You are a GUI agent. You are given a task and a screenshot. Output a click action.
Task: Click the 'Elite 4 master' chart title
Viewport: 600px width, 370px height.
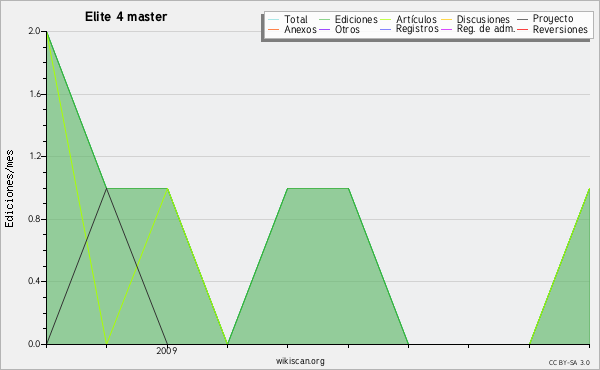click(126, 17)
